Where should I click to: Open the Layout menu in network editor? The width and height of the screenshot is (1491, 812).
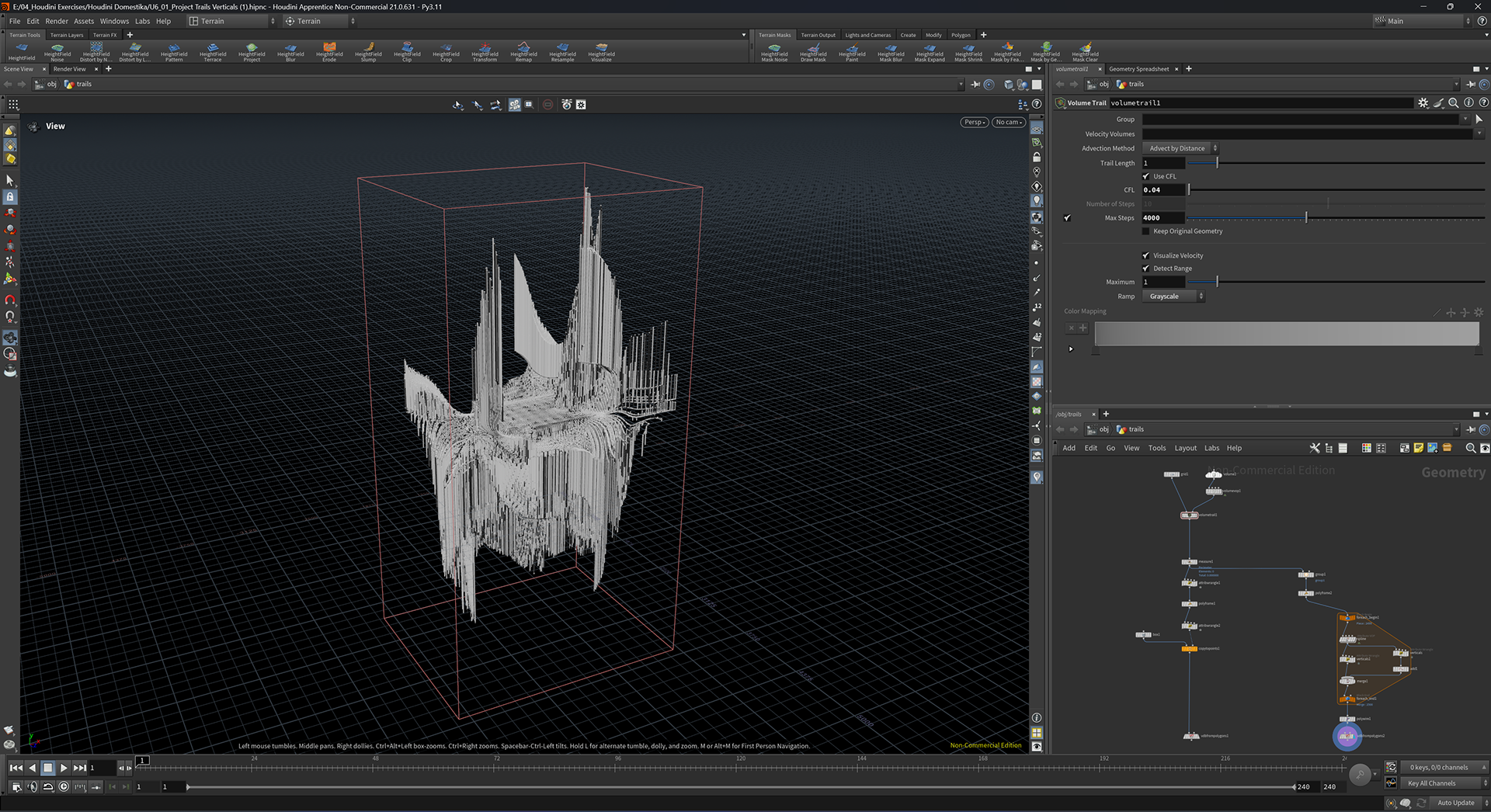pos(1185,448)
